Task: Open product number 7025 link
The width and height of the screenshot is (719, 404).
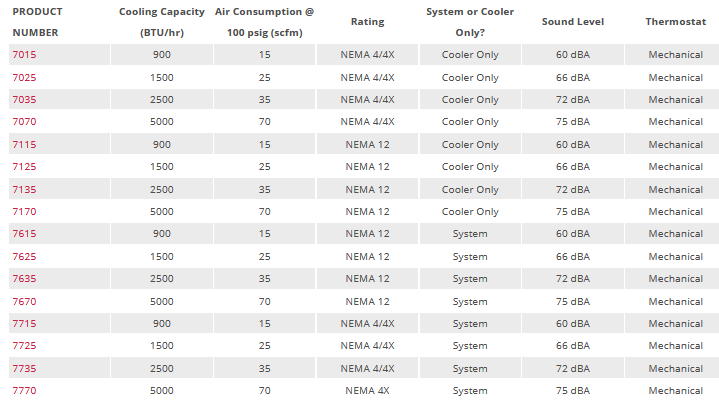Action: 24,77
